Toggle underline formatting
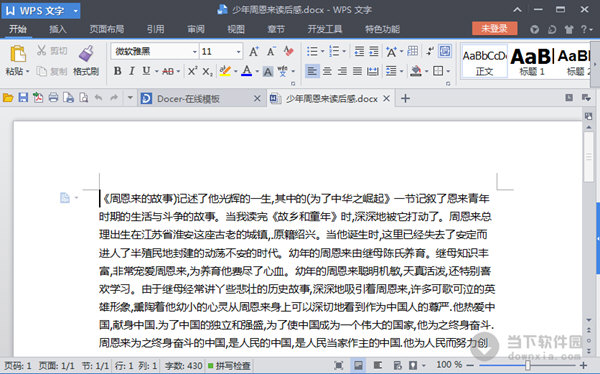This screenshot has height=374, width=600. pos(146,71)
